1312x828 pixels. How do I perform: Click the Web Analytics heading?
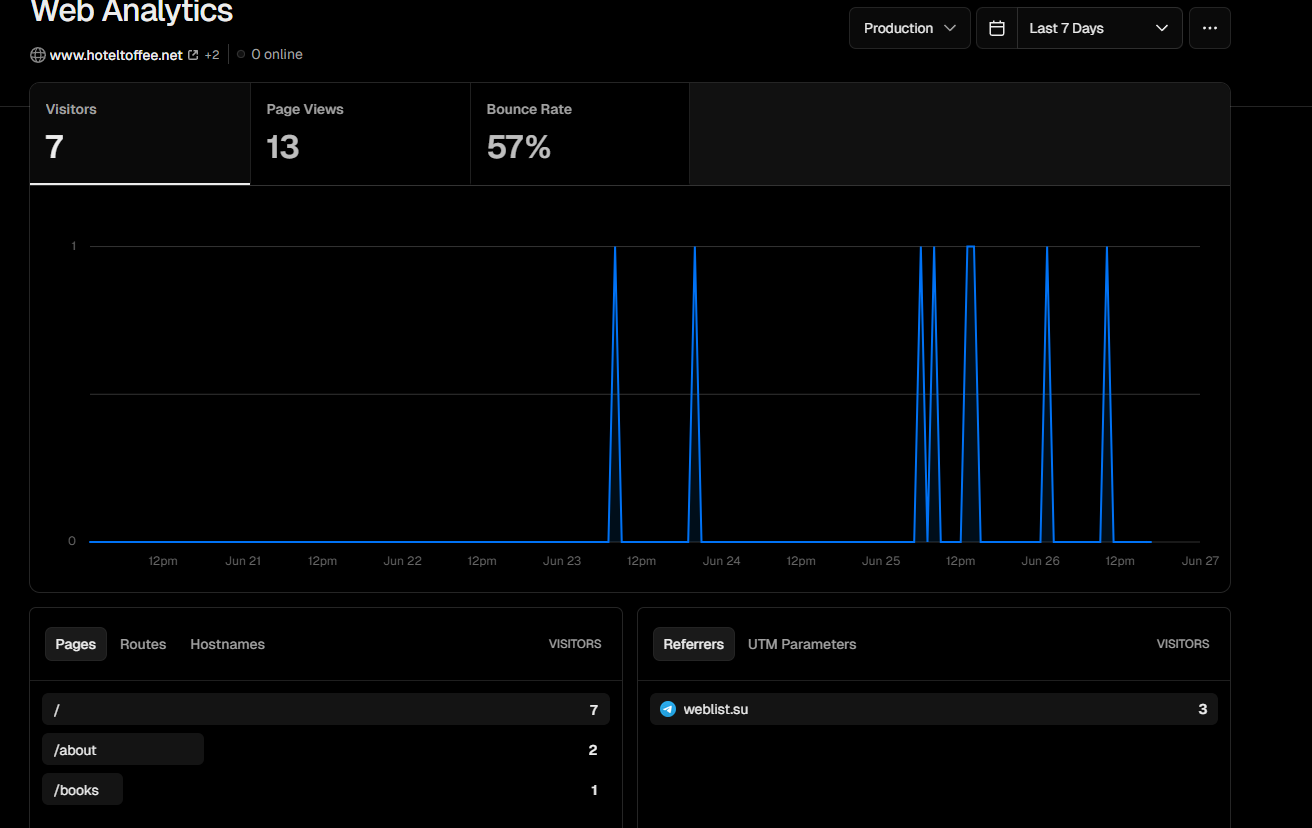132,12
